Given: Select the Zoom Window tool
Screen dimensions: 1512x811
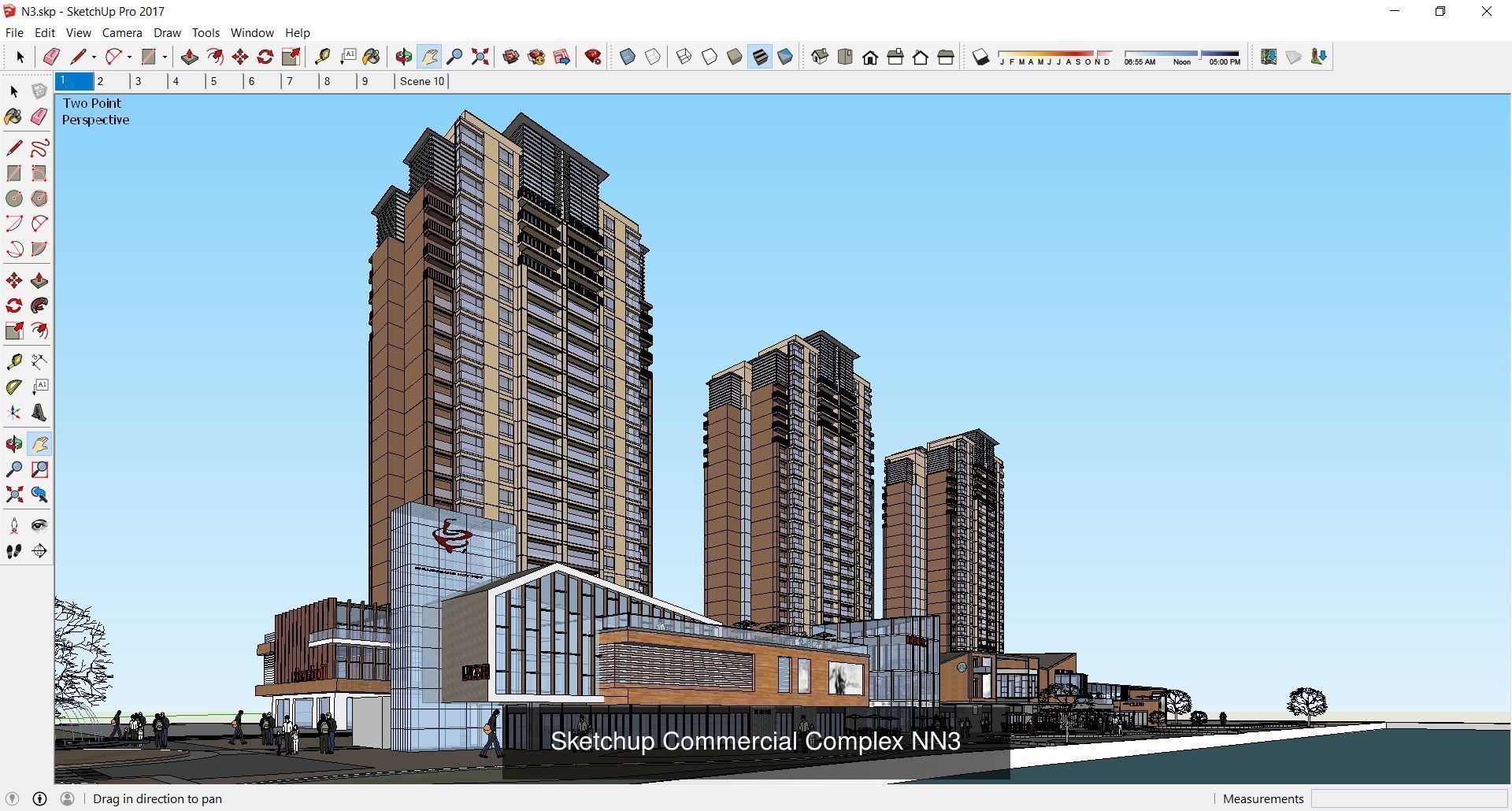Looking at the screenshot, I should coord(39,469).
